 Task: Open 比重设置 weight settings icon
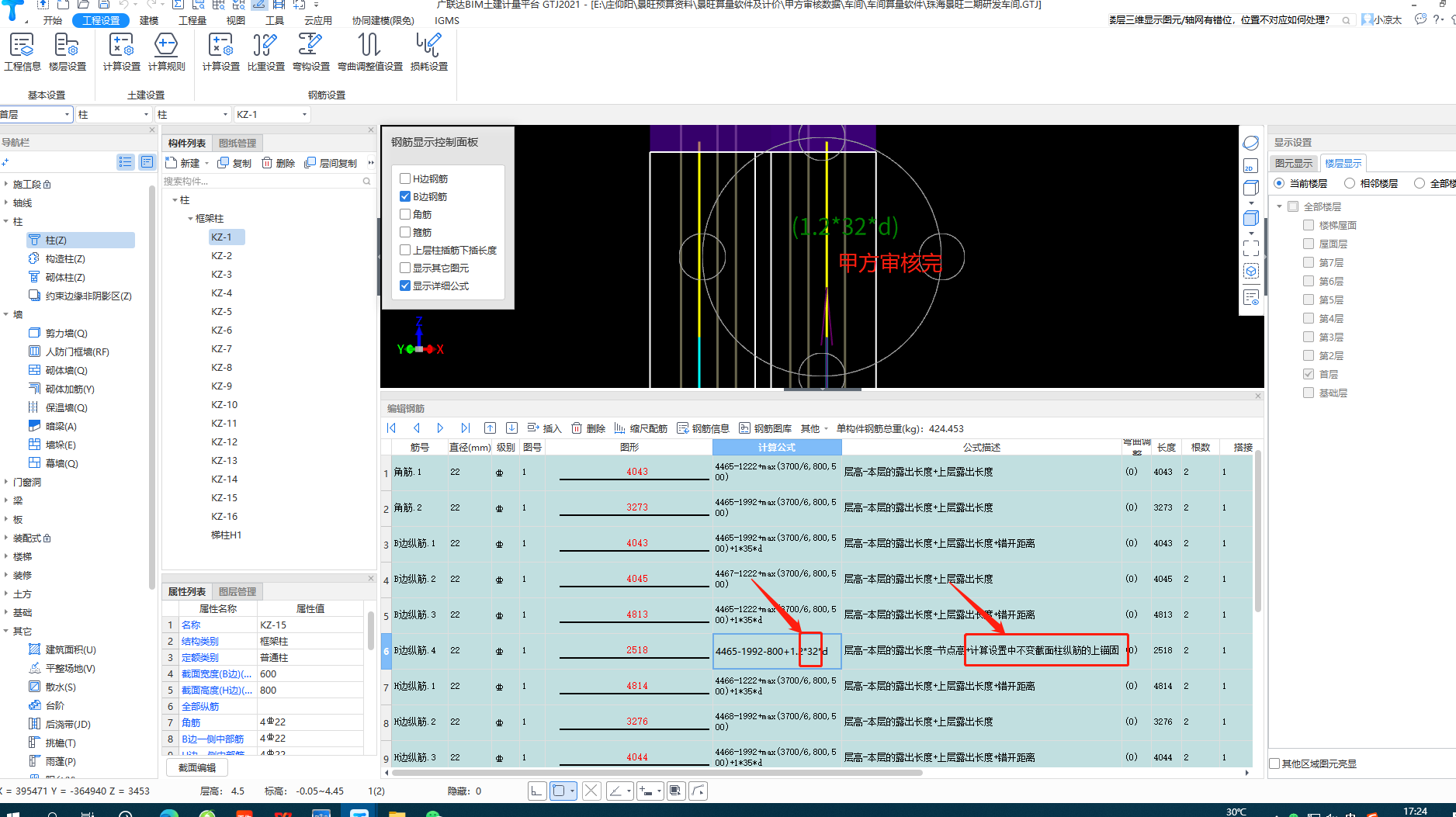pos(265,52)
